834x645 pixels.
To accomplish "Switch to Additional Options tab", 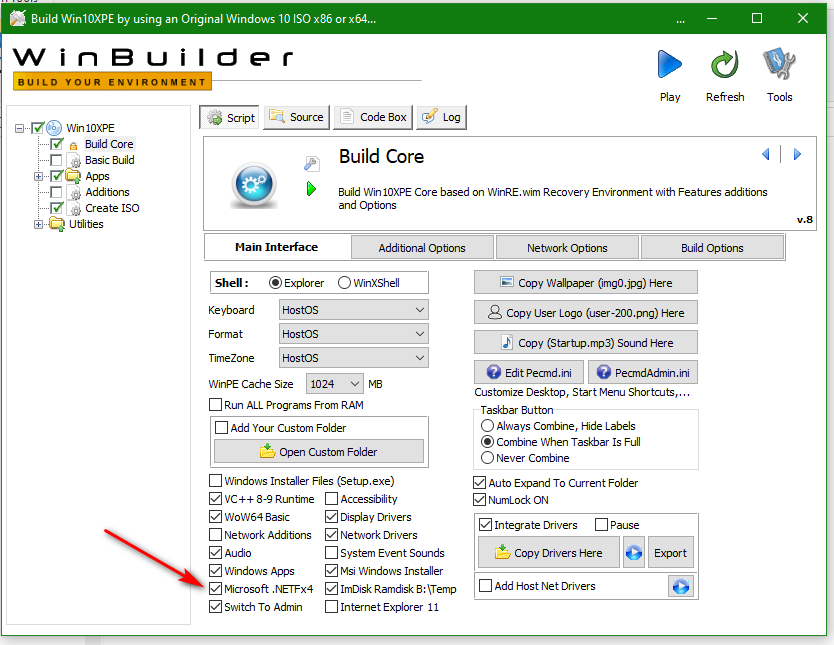I will coord(422,248).
